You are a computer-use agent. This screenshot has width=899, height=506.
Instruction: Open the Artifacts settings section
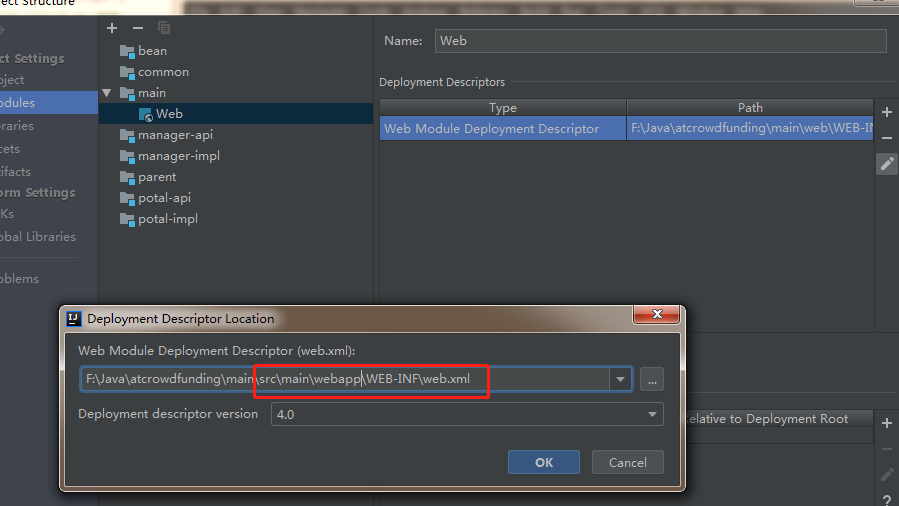[15, 171]
